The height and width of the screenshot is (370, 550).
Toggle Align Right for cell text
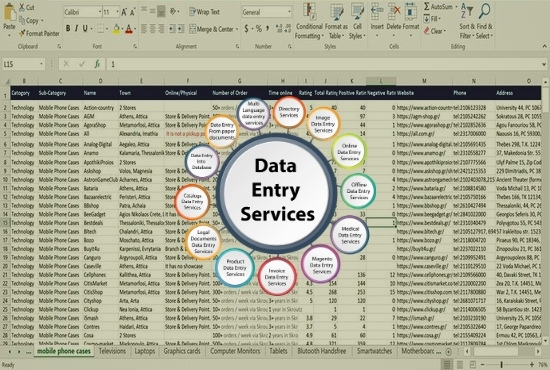click(x=161, y=28)
